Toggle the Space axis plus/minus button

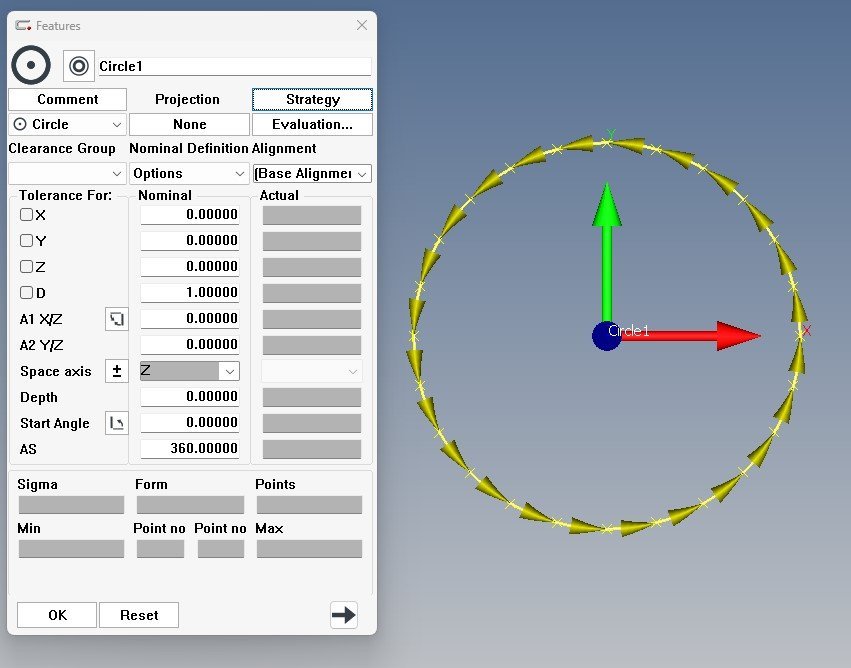pyautogui.click(x=117, y=371)
